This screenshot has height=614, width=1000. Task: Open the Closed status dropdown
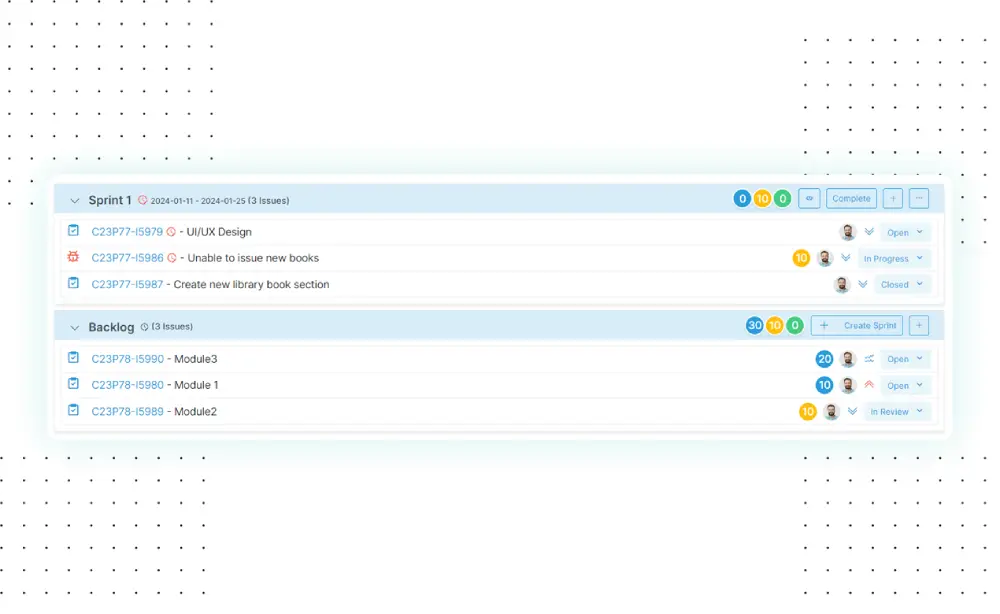coord(902,285)
